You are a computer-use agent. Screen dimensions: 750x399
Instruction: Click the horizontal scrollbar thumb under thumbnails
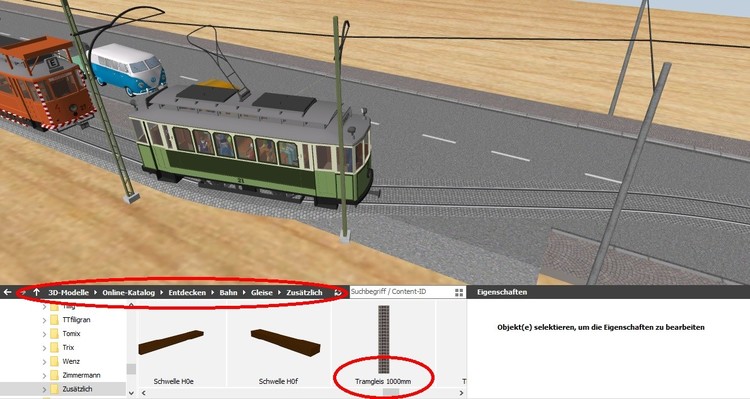click(x=391, y=393)
